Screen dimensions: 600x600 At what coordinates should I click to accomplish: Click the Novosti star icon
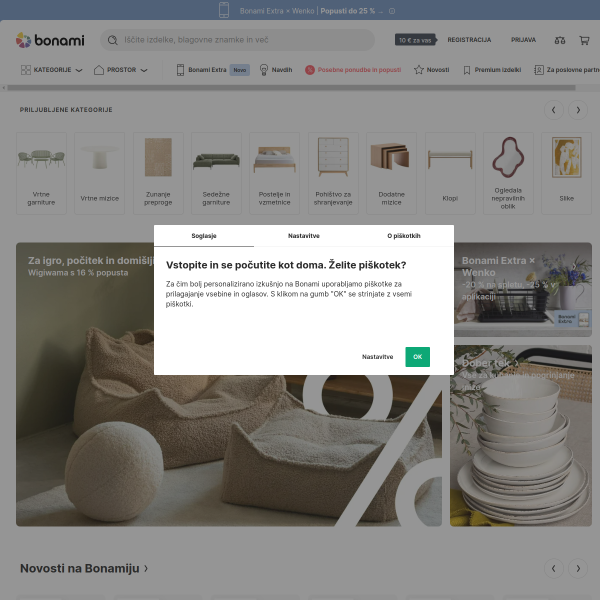[419, 70]
